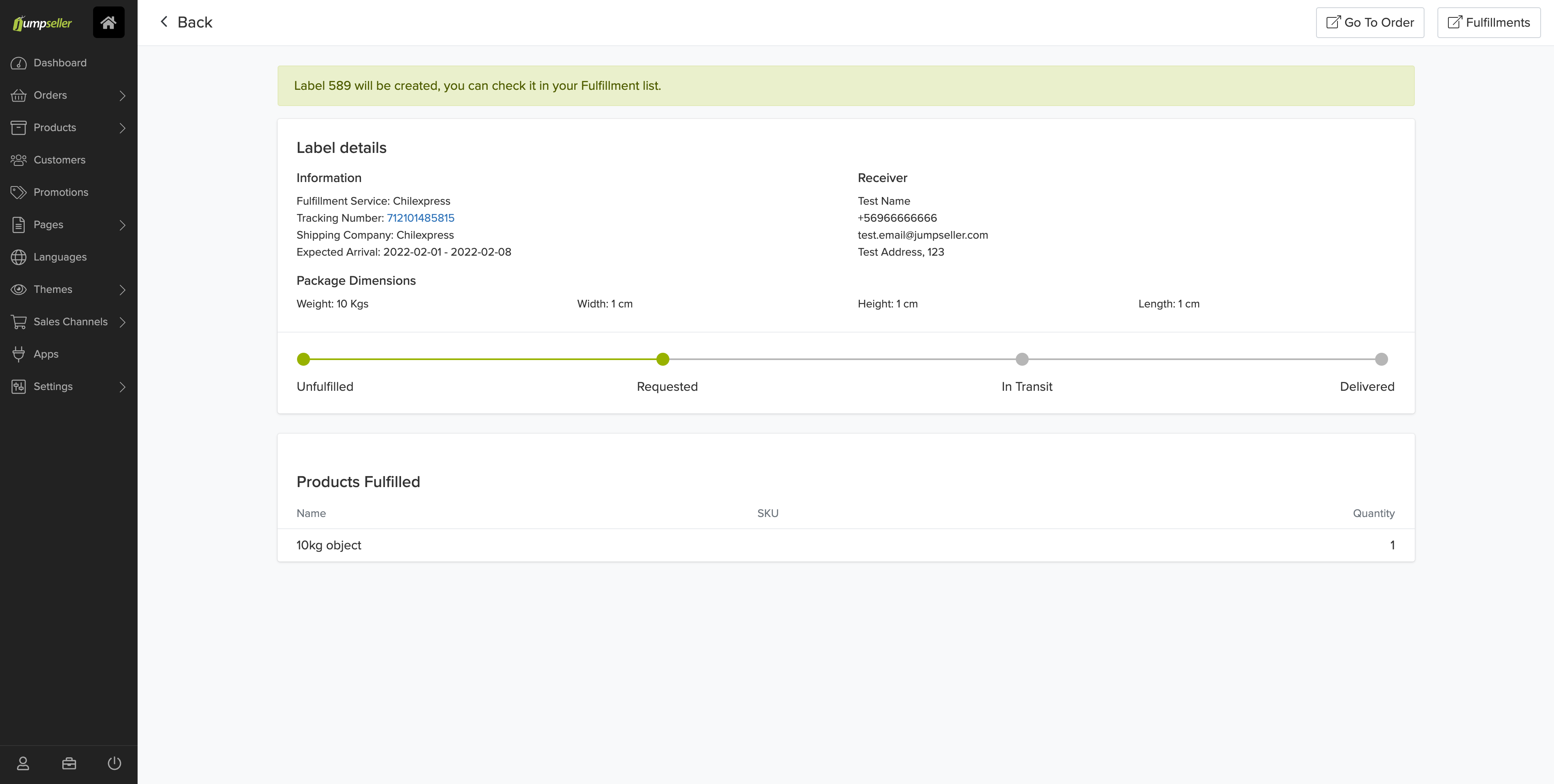Open the Pages menu item

click(x=48, y=225)
